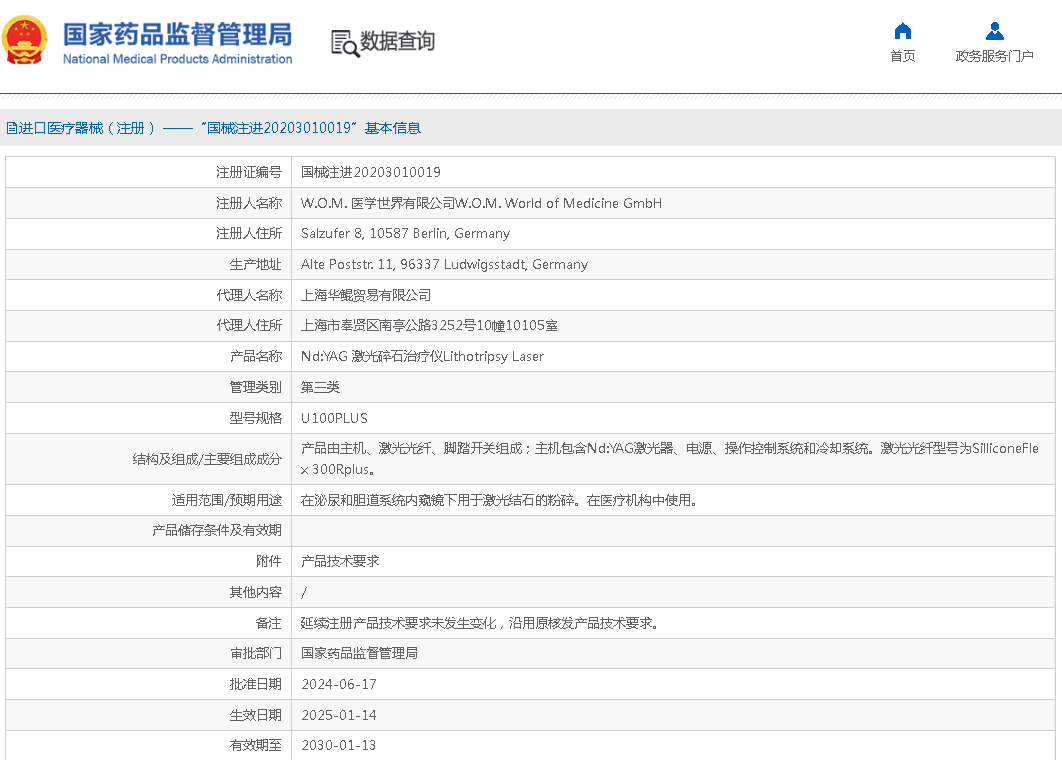Open the 产品技术要求 attachment link
The image size is (1062, 760).
tap(340, 562)
